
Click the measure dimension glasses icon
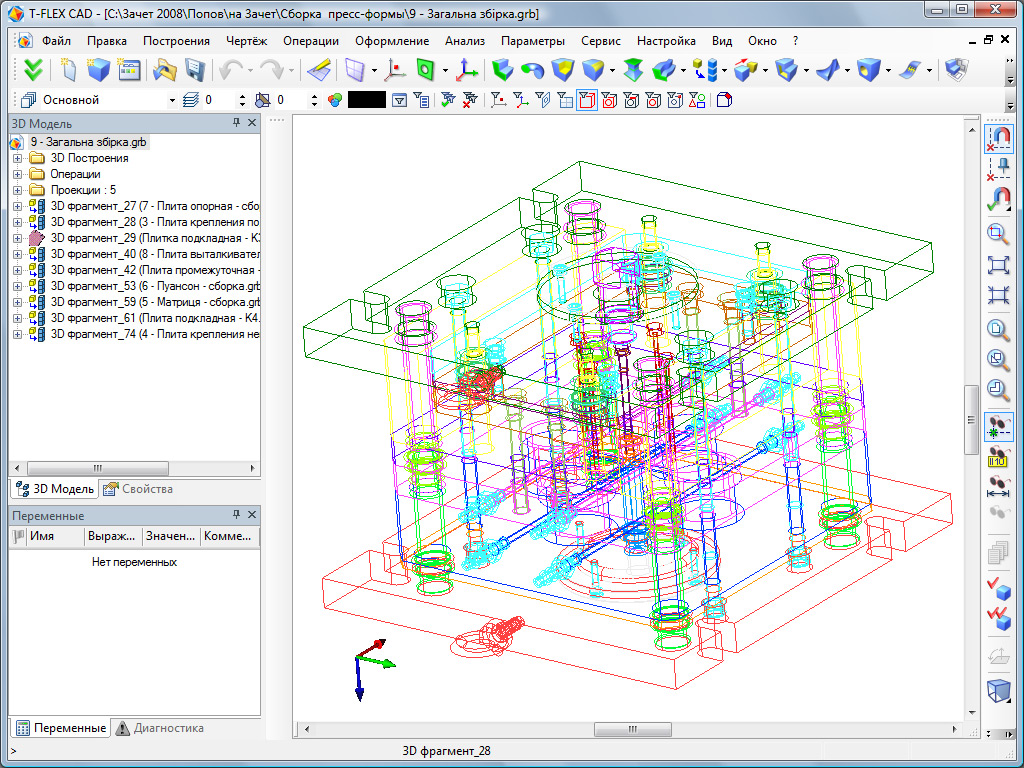pyautogui.click(x=998, y=488)
